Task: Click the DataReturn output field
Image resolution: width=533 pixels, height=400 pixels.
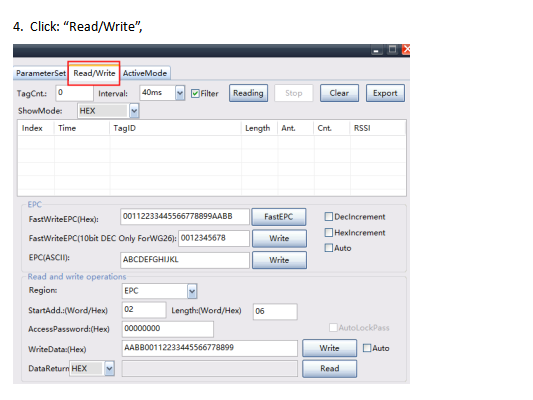Action: pos(210,369)
